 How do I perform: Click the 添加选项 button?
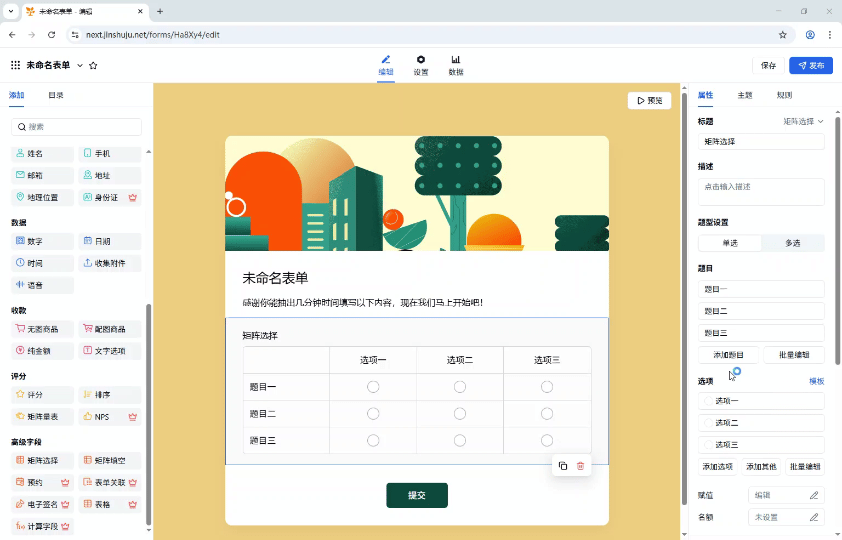717,466
